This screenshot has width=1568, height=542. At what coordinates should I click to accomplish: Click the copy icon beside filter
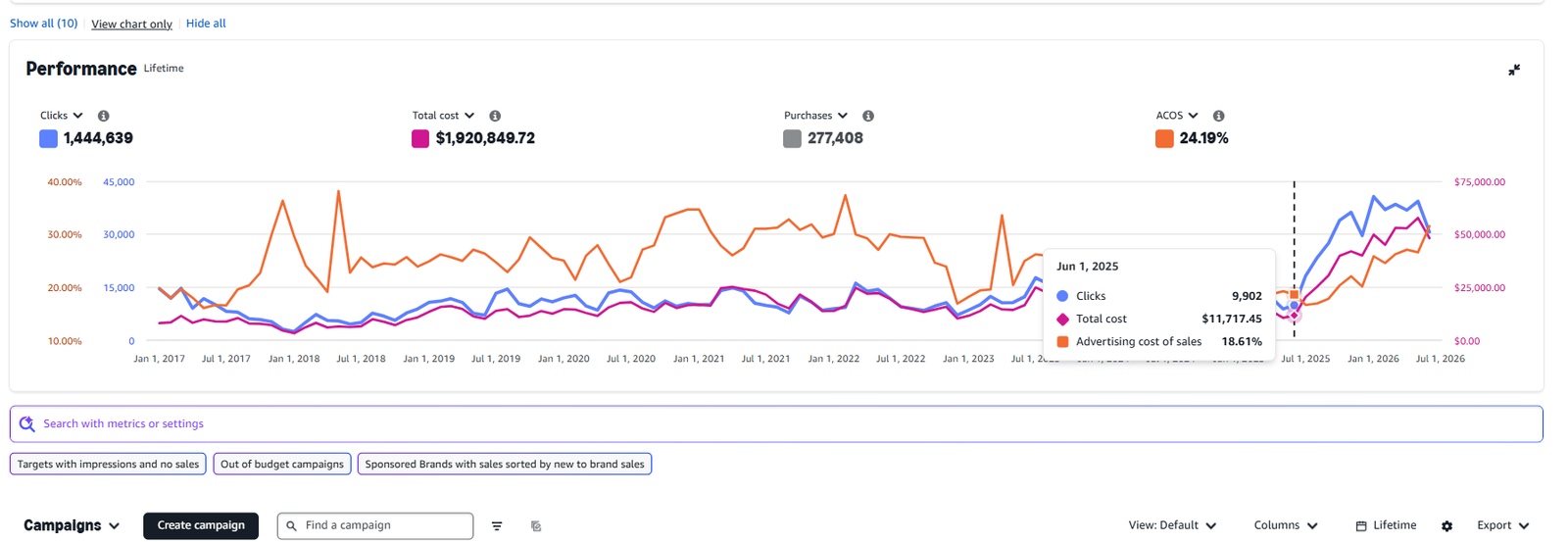pos(536,526)
